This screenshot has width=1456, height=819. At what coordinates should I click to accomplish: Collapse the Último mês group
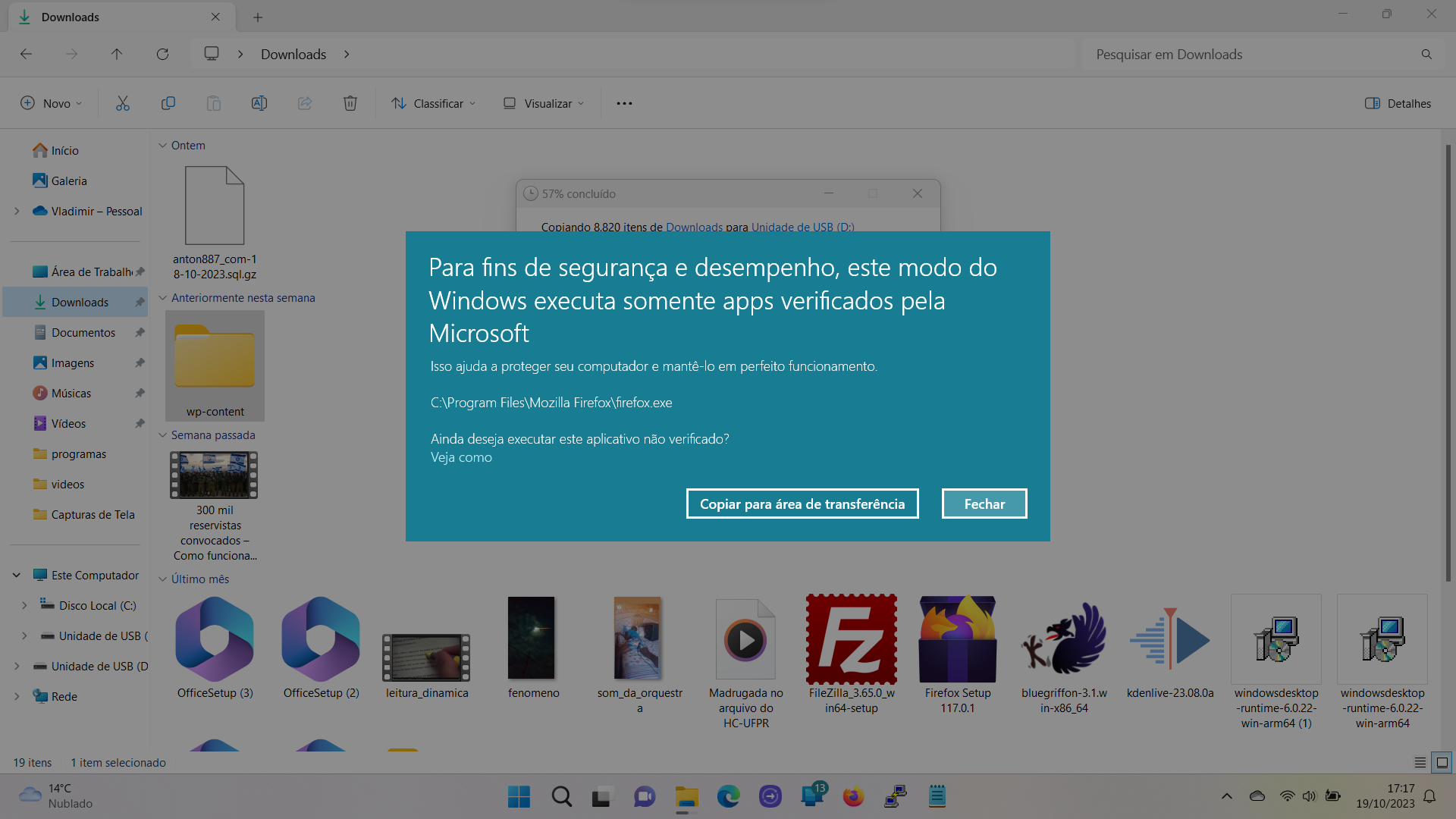pyautogui.click(x=162, y=579)
